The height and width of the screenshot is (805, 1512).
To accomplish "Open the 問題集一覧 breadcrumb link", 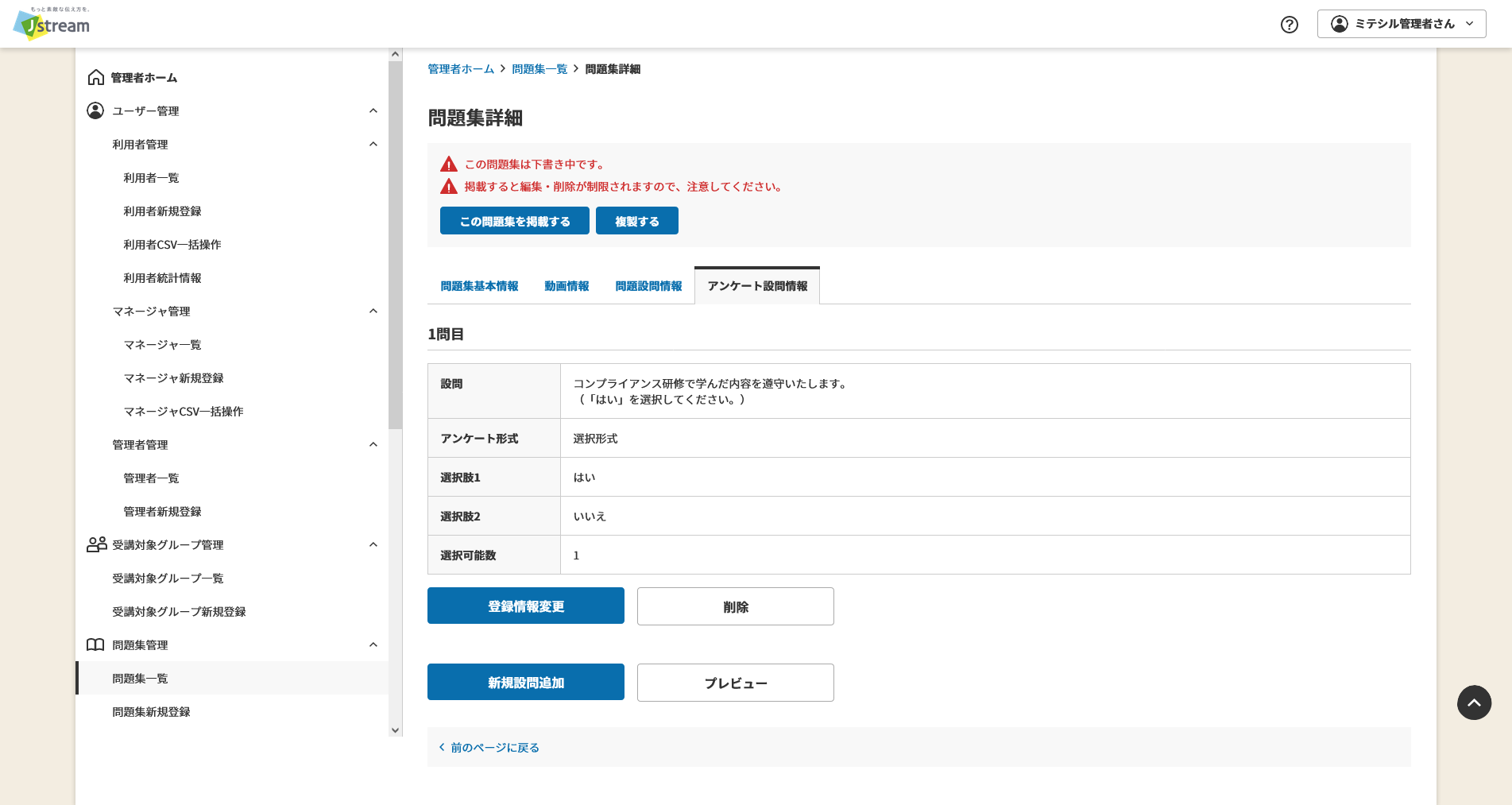I will (x=539, y=69).
